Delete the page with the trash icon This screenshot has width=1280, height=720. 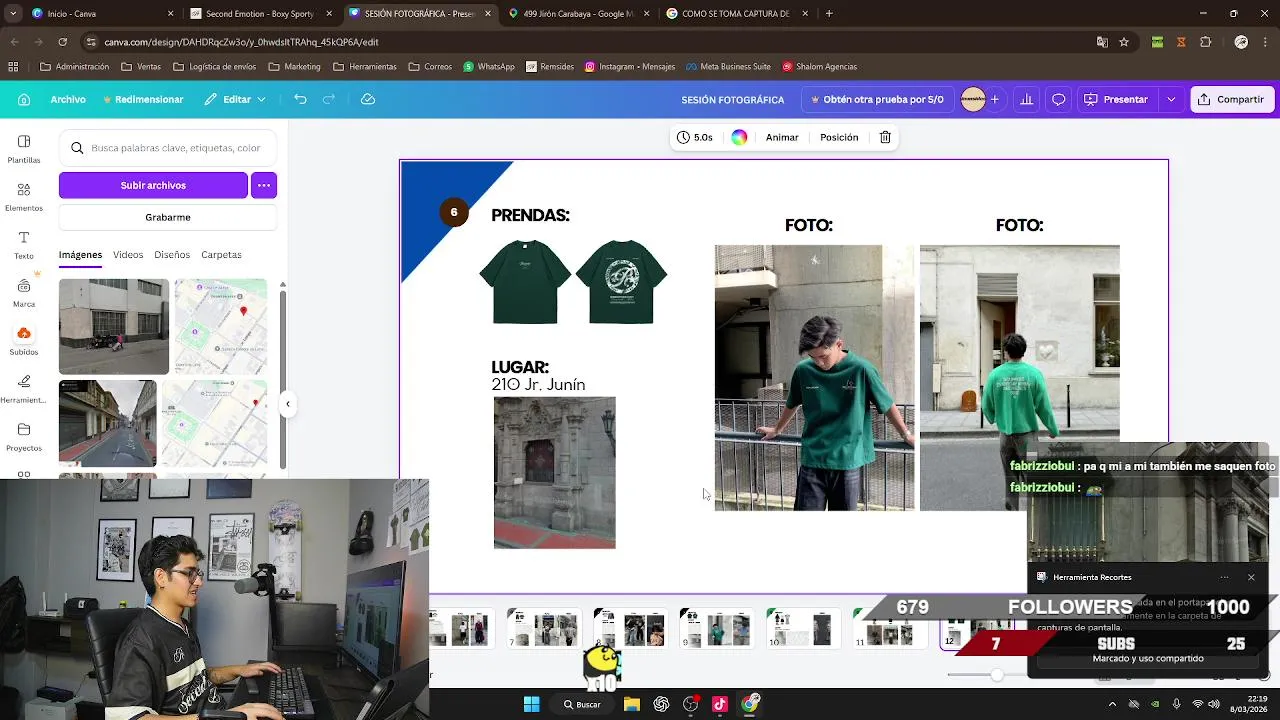pos(885,137)
